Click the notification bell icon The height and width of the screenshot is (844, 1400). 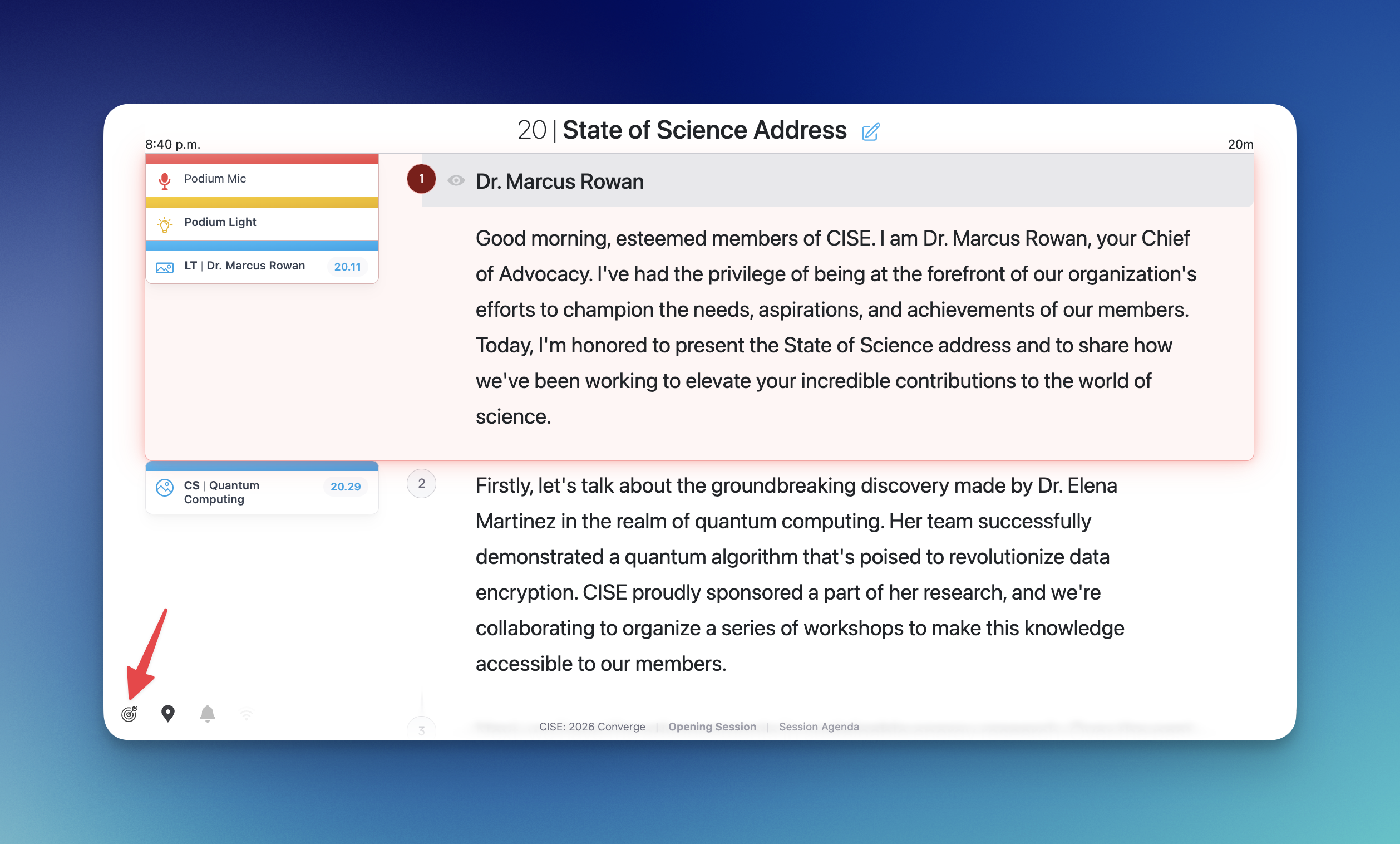(208, 713)
